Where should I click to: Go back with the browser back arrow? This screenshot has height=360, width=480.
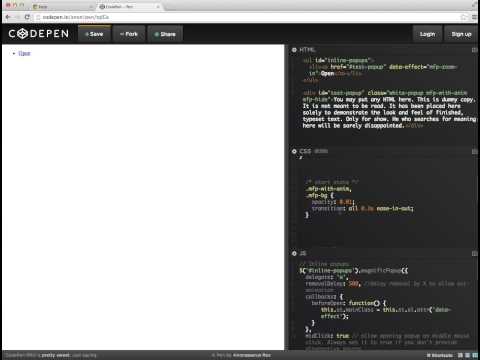8,17
